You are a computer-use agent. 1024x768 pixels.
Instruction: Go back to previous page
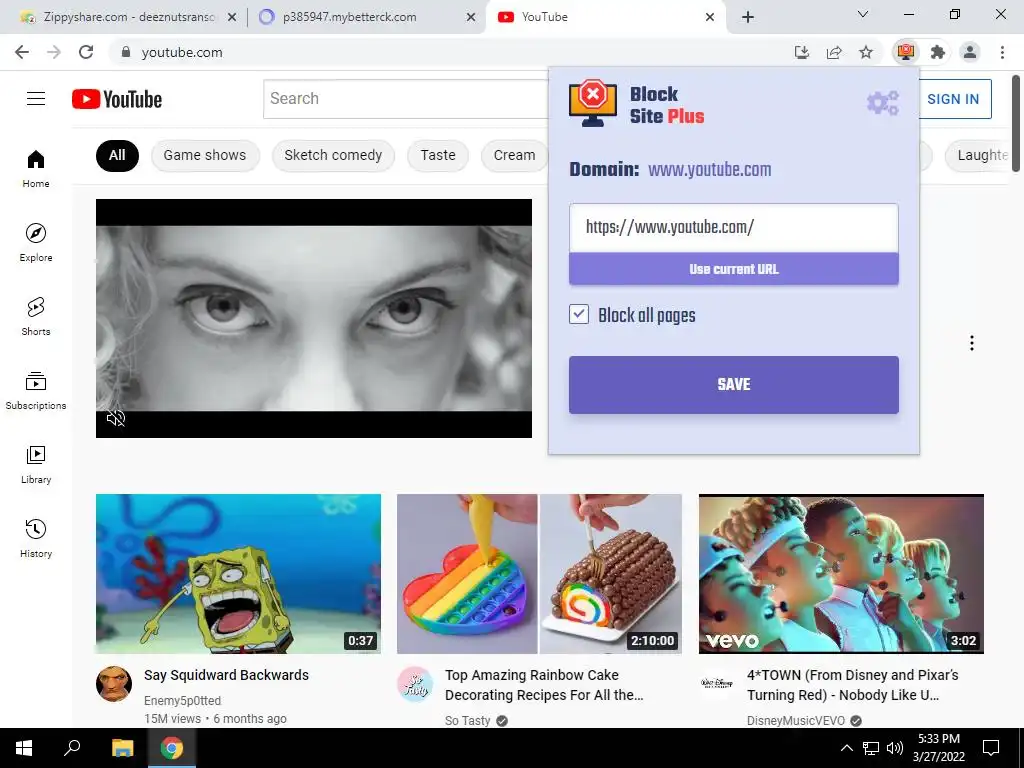coord(22,52)
